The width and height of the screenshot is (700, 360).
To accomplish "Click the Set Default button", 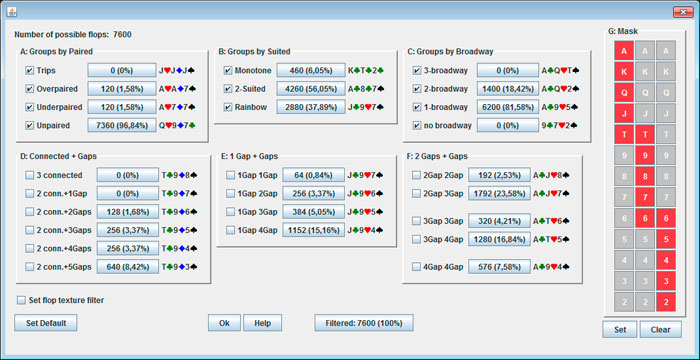I will click(46, 323).
